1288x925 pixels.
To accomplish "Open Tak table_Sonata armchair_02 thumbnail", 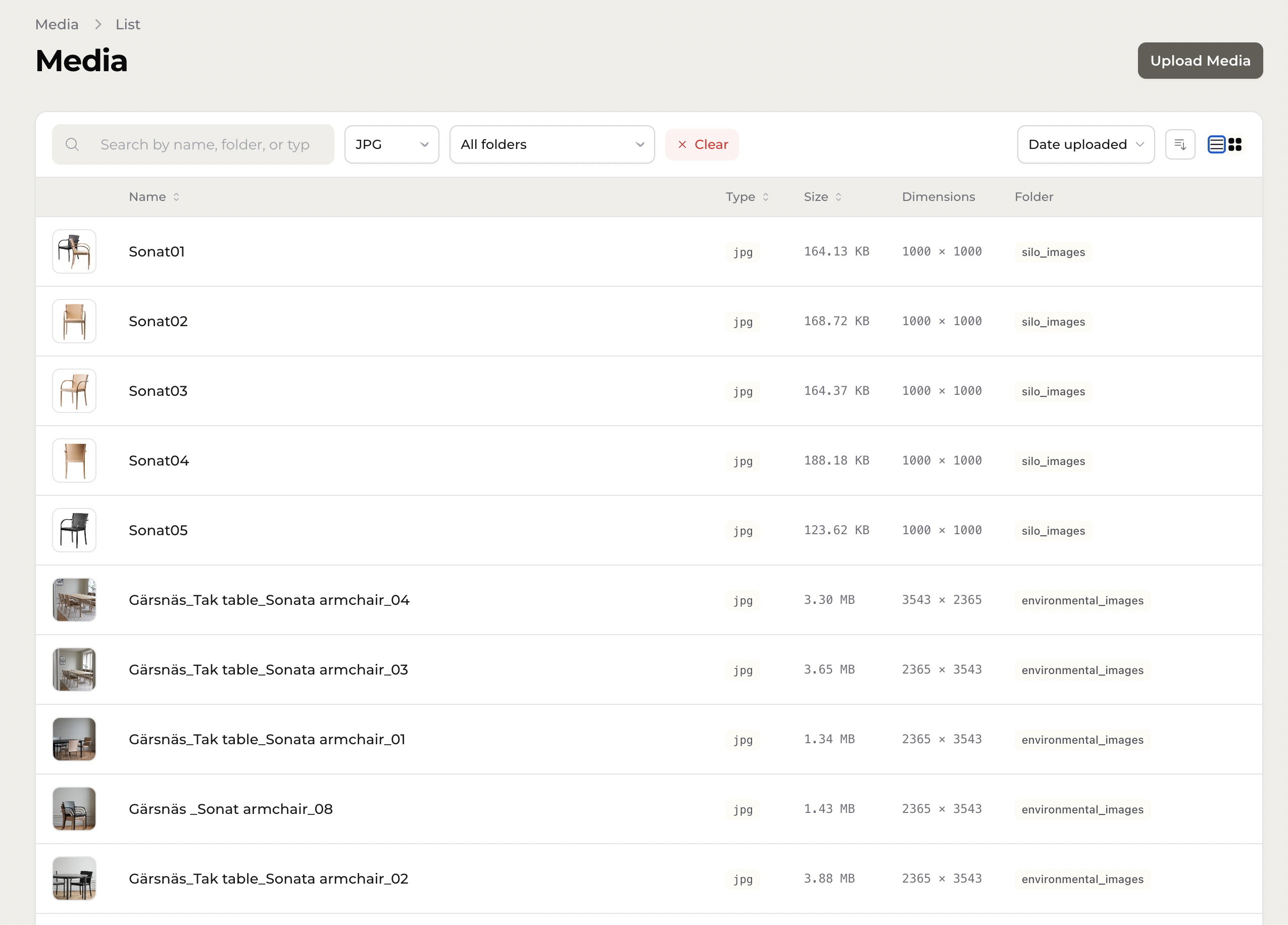I will 74,879.
